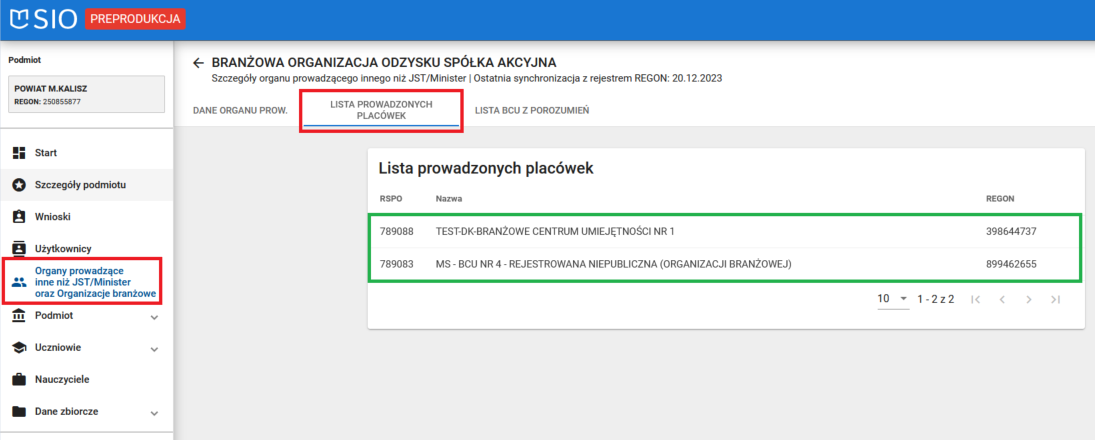Click the Dane zbiorcze folder icon

pos(18,412)
